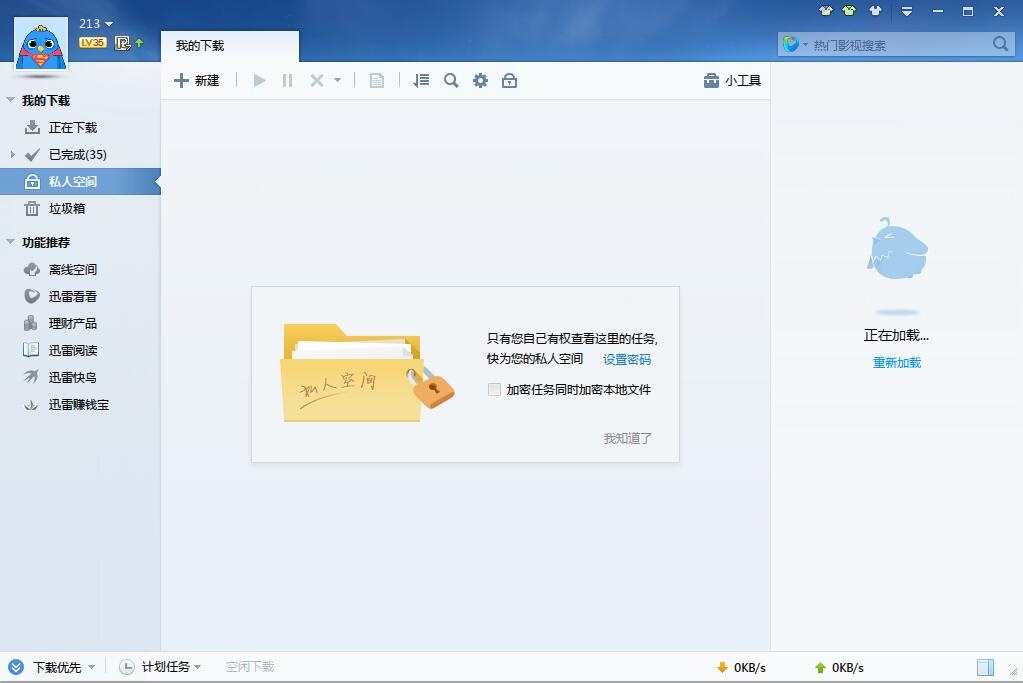Image resolution: width=1023 pixels, height=683 pixels.
Task: Click the 正在加载... text
Action: coord(896,335)
